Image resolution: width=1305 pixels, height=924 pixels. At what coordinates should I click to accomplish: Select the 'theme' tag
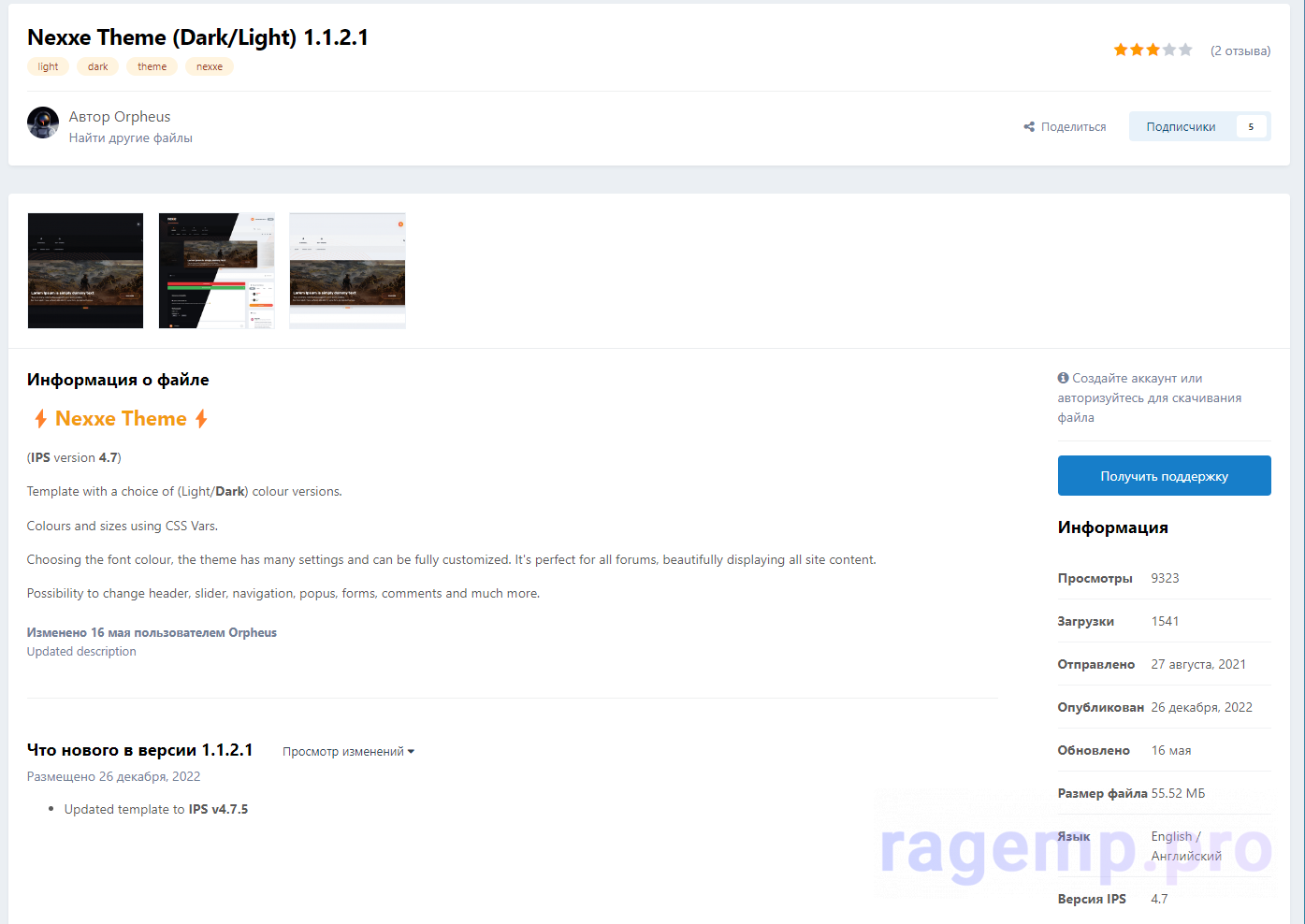pos(152,67)
